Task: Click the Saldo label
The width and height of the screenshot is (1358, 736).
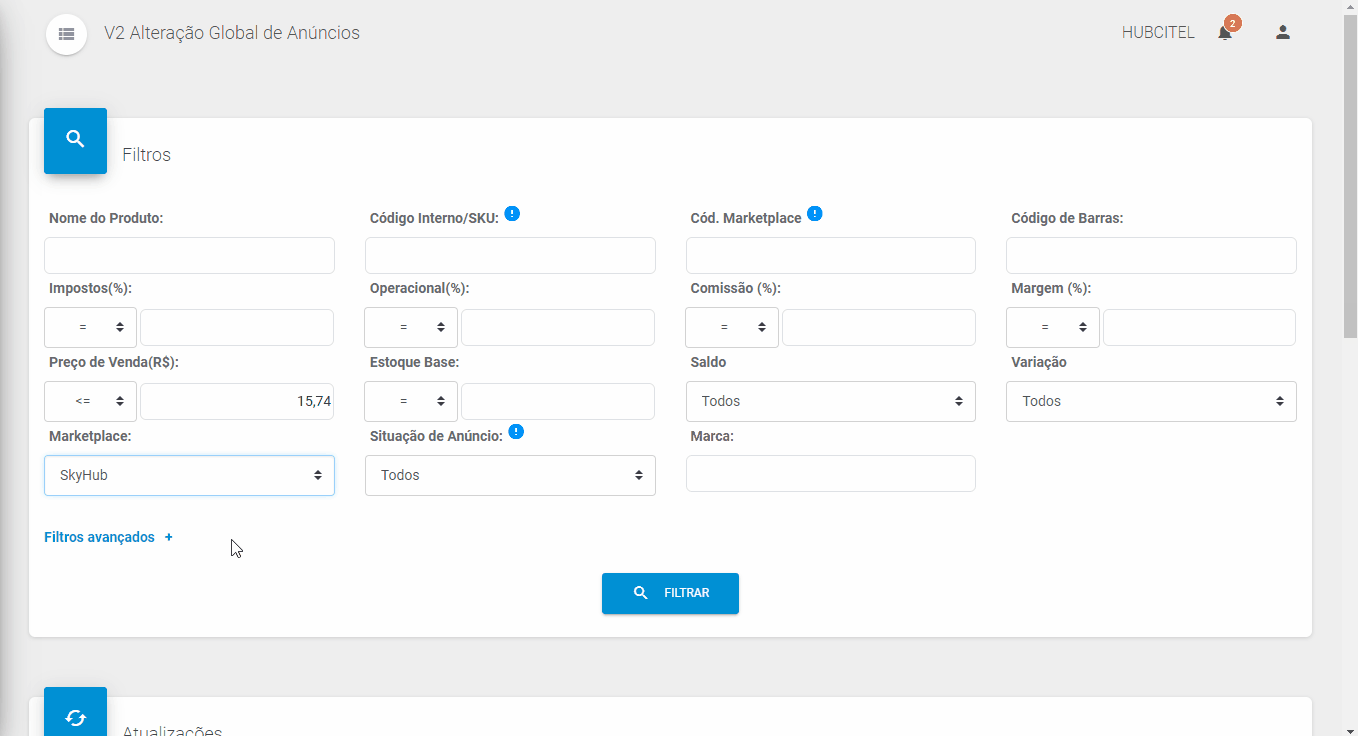Action: click(x=708, y=362)
